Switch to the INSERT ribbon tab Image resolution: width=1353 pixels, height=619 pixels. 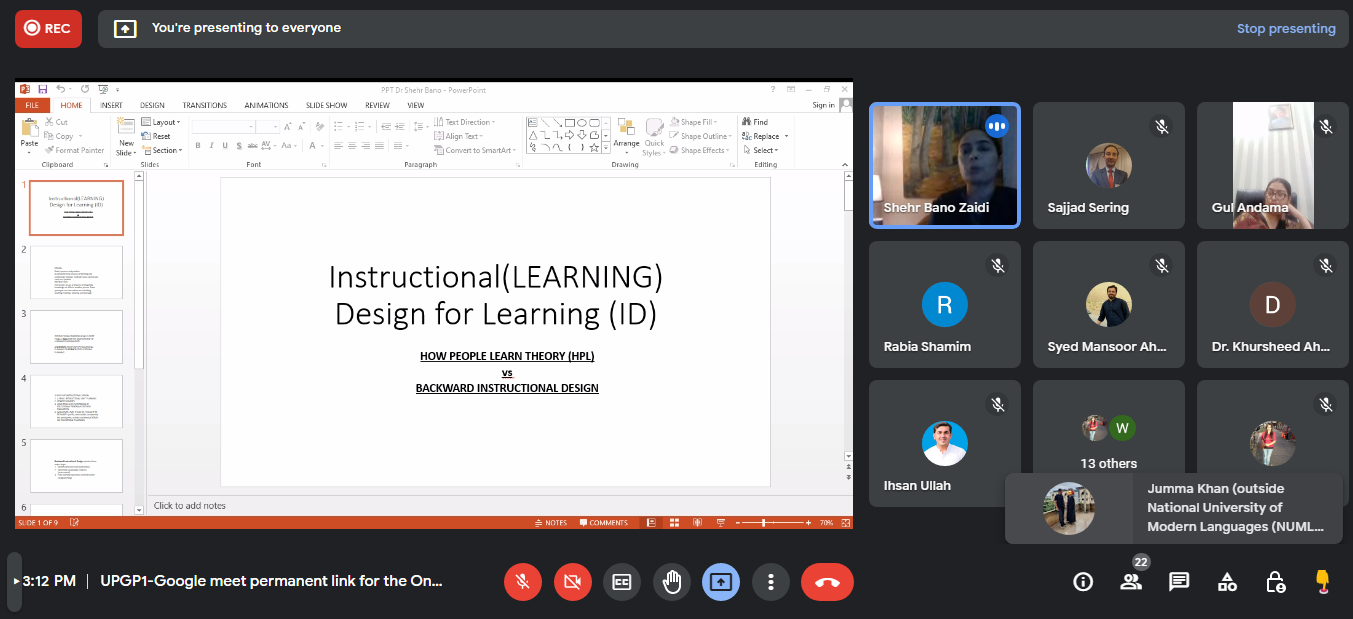click(x=111, y=105)
